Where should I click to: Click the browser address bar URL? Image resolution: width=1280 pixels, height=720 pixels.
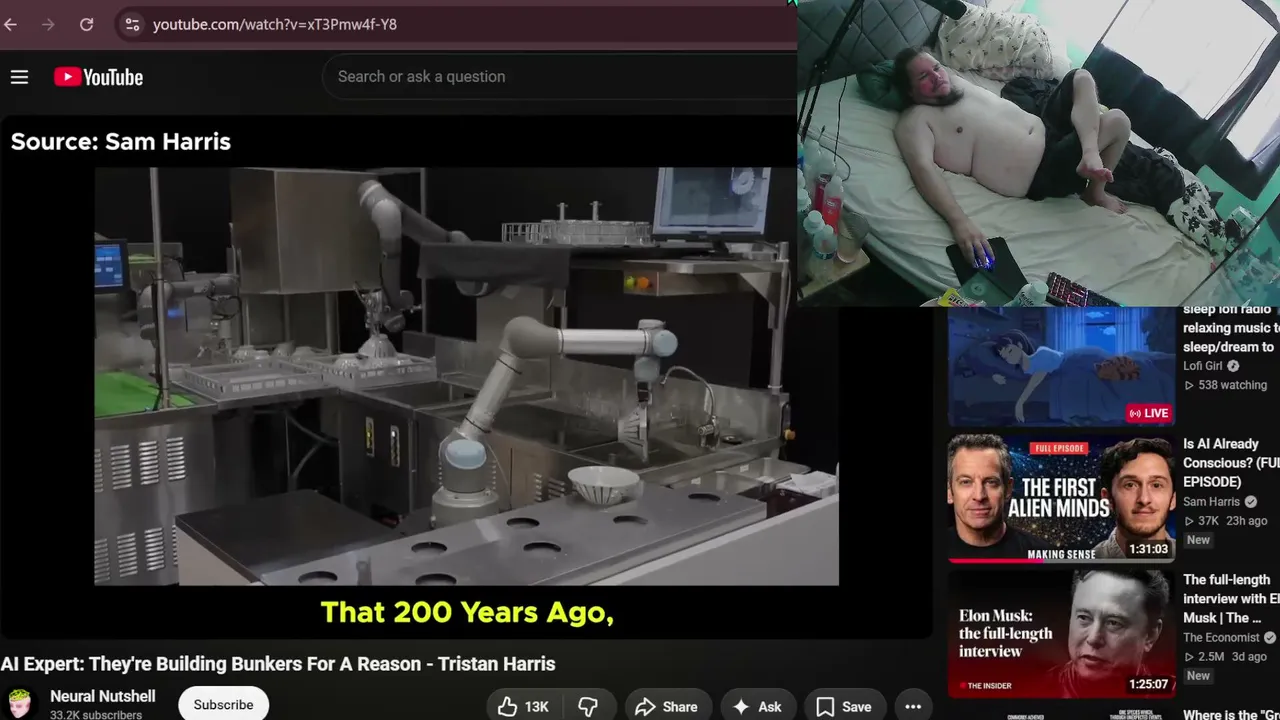tap(275, 24)
